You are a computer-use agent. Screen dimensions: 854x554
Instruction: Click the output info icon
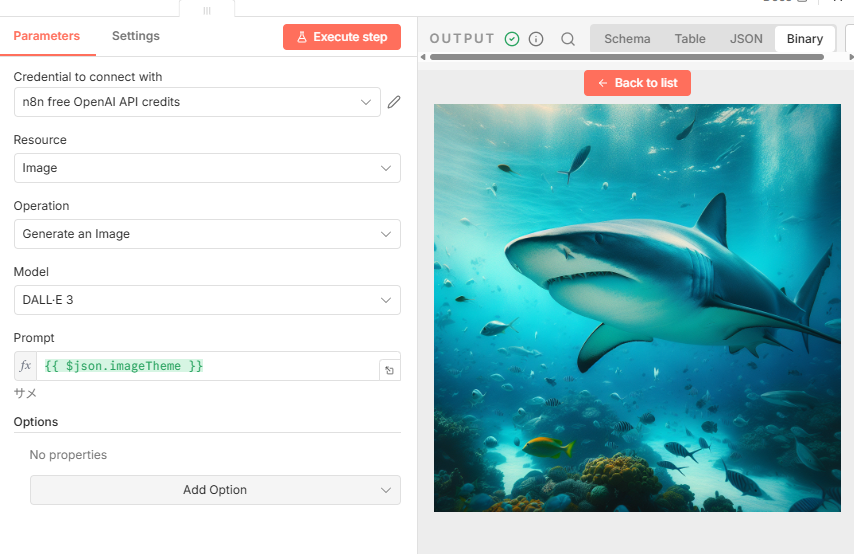tap(536, 39)
